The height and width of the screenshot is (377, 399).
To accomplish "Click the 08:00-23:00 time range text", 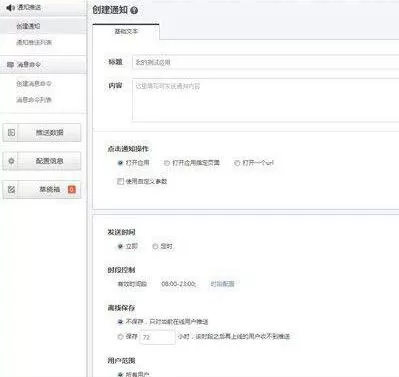I will [179, 284].
